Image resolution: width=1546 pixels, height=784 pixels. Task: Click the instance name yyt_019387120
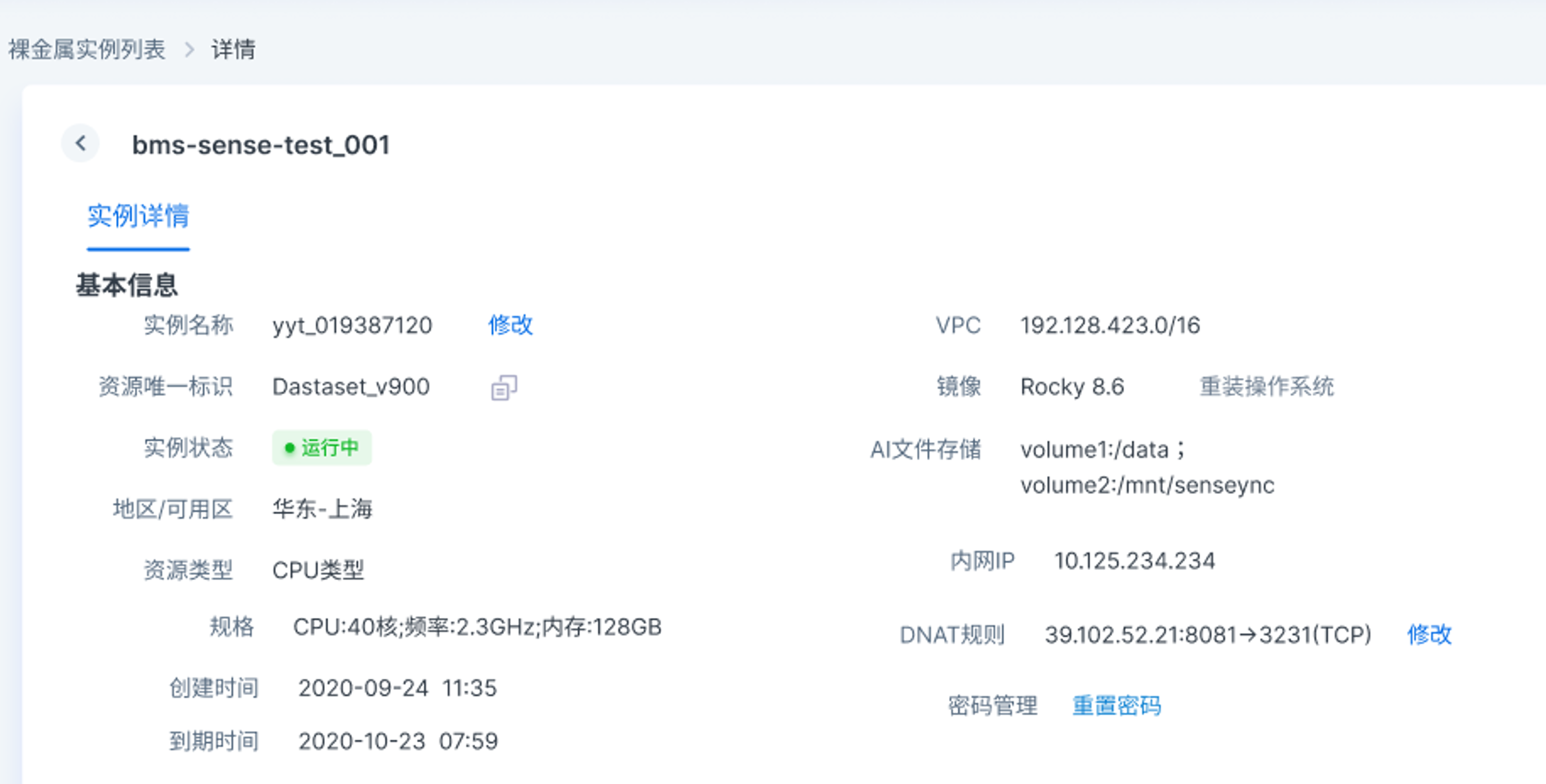click(x=352, y=325)
